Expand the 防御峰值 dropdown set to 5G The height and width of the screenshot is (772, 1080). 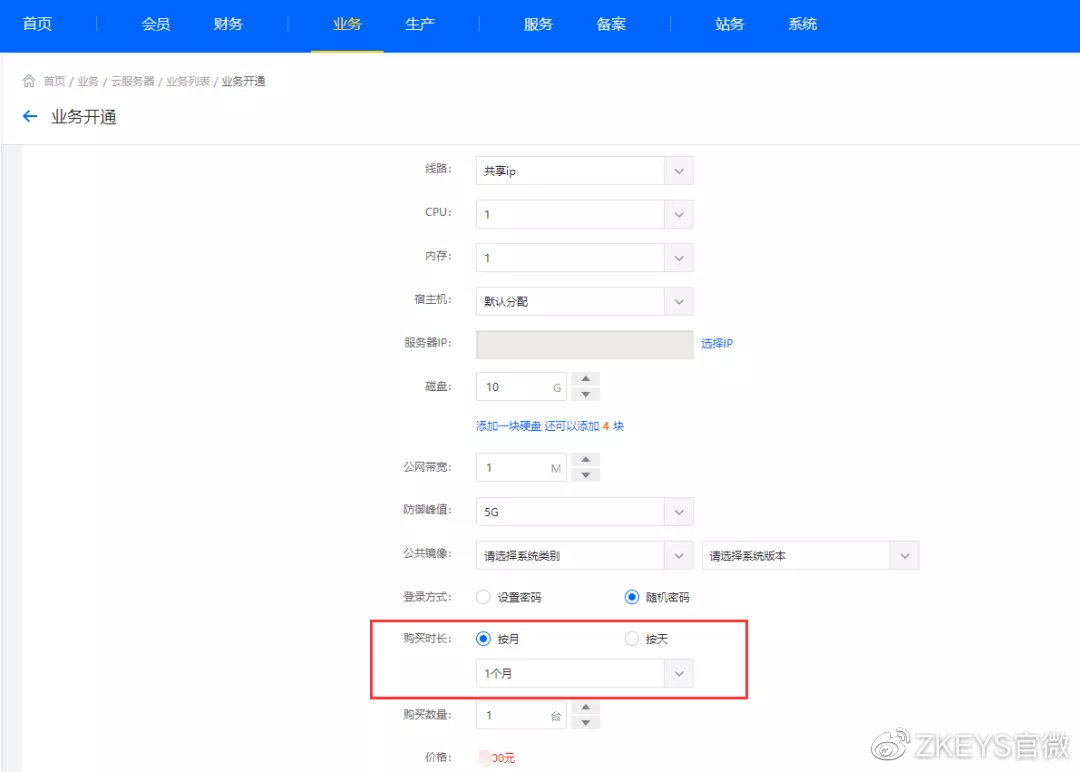pos(680,511)
